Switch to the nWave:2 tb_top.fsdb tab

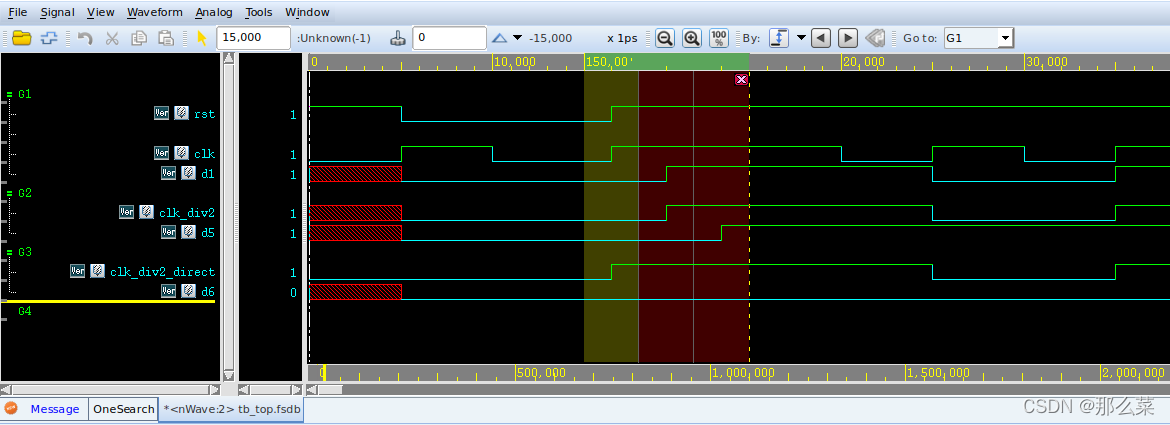click(231, 409)
